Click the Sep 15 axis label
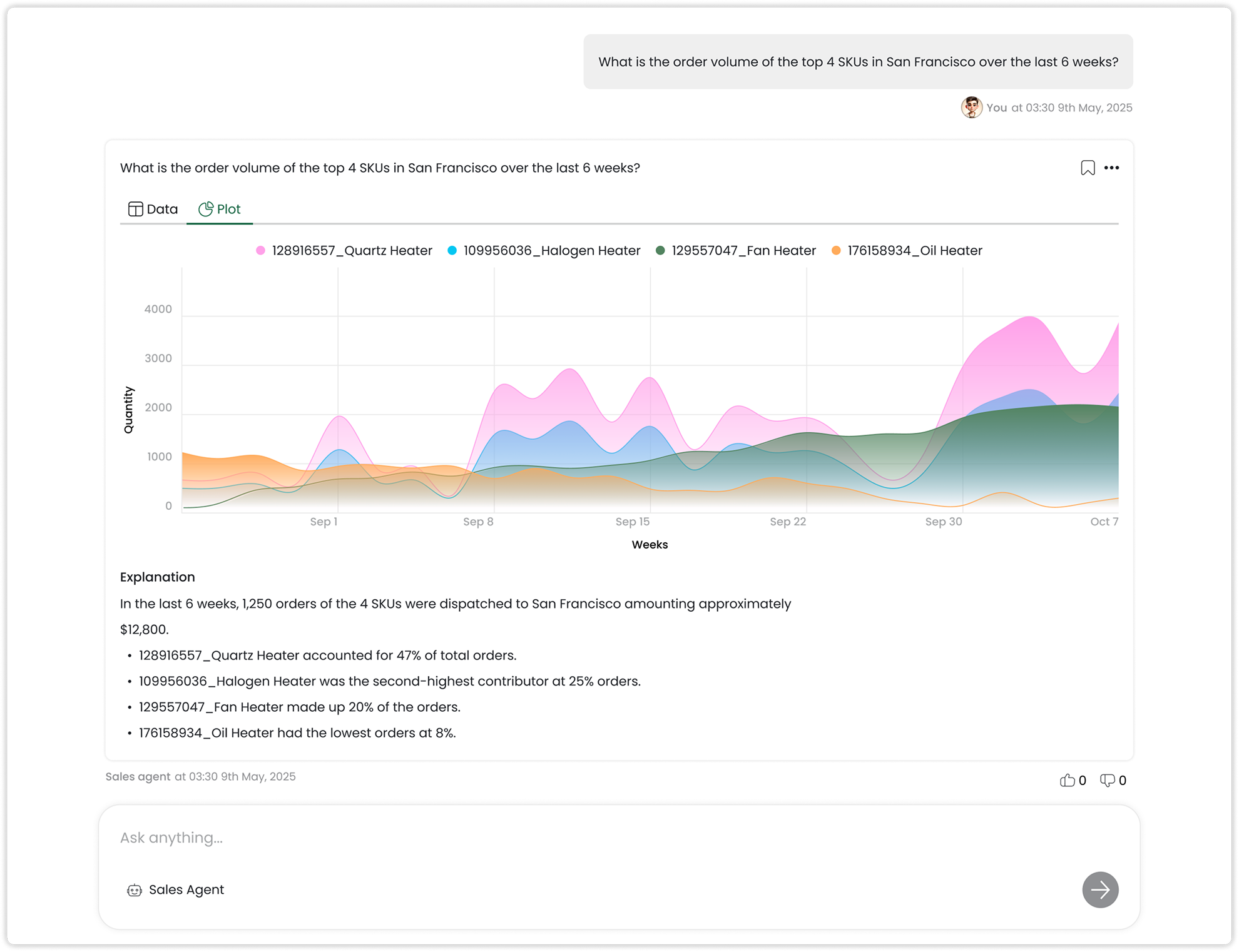1239x952 pixels. [633, 522]
